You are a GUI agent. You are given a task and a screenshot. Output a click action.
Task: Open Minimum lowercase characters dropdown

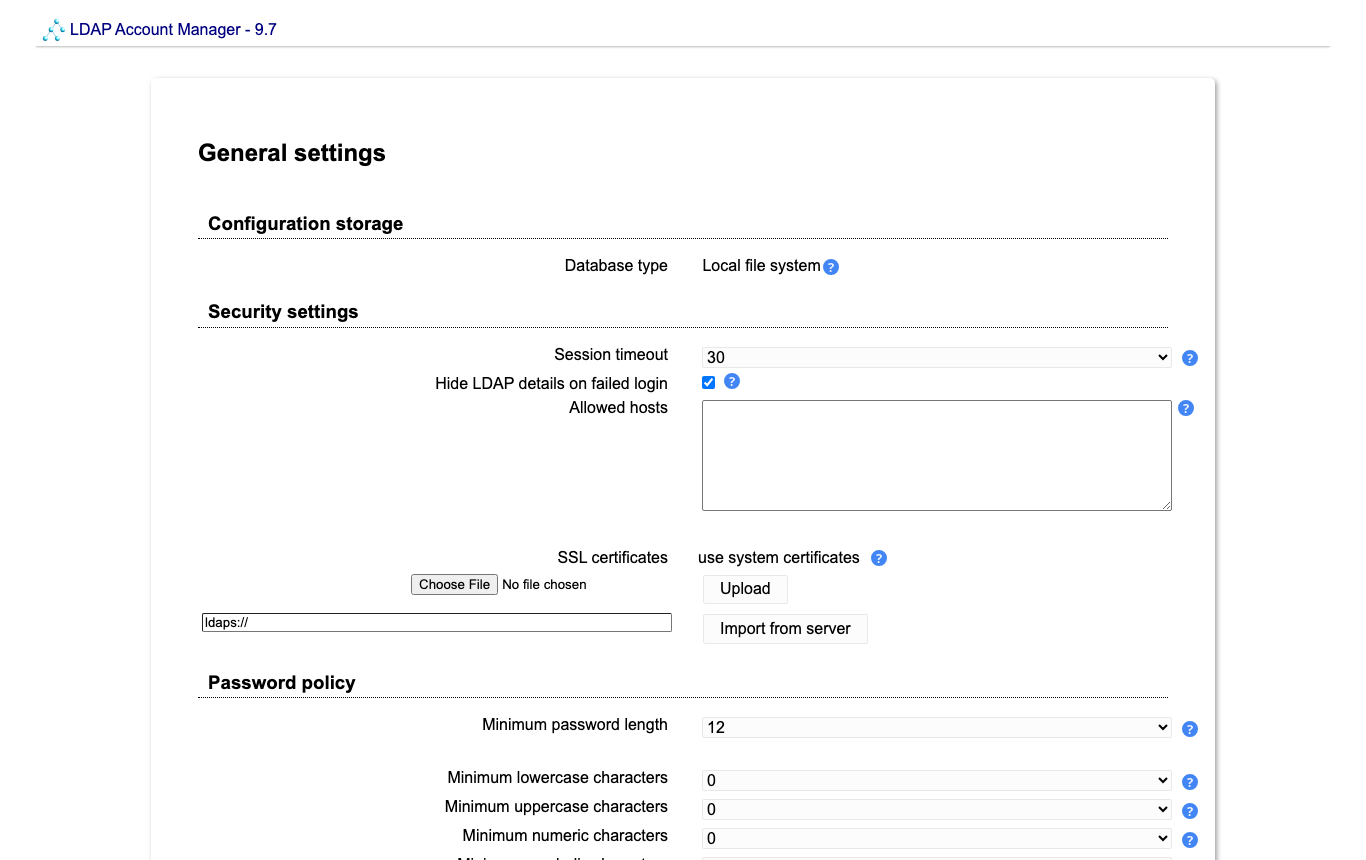point(937,780)
